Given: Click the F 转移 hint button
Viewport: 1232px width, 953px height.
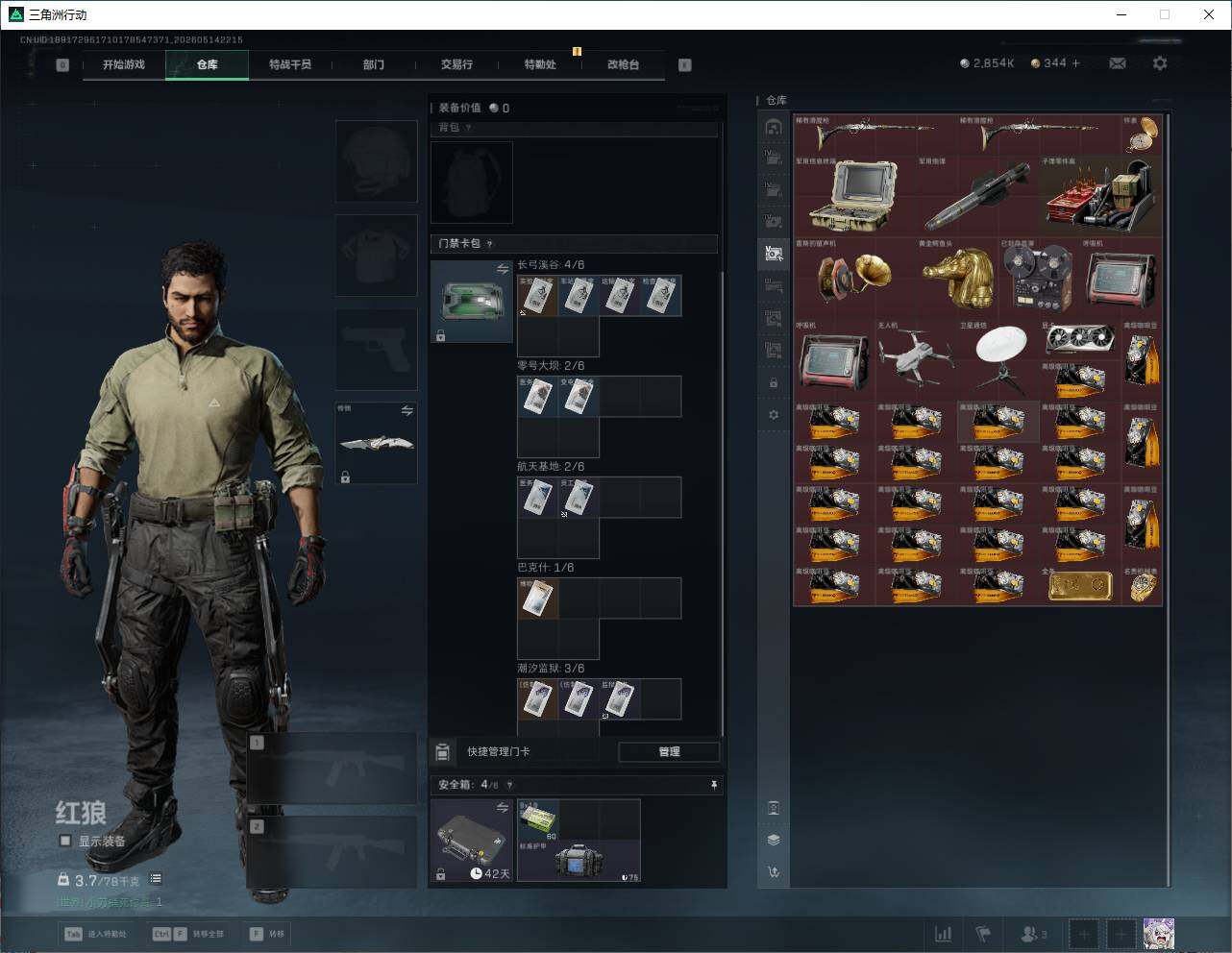Looking at the screenshot, I should click(x=268, y=934).
